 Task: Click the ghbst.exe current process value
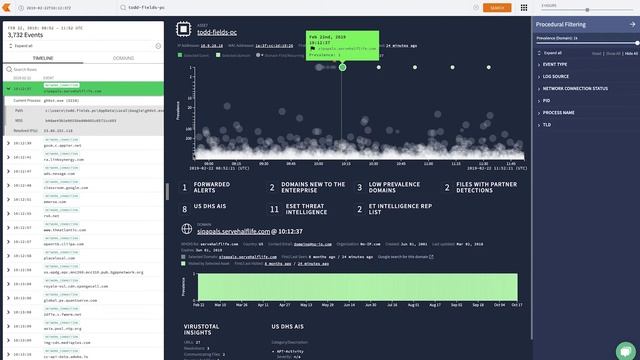61,100
